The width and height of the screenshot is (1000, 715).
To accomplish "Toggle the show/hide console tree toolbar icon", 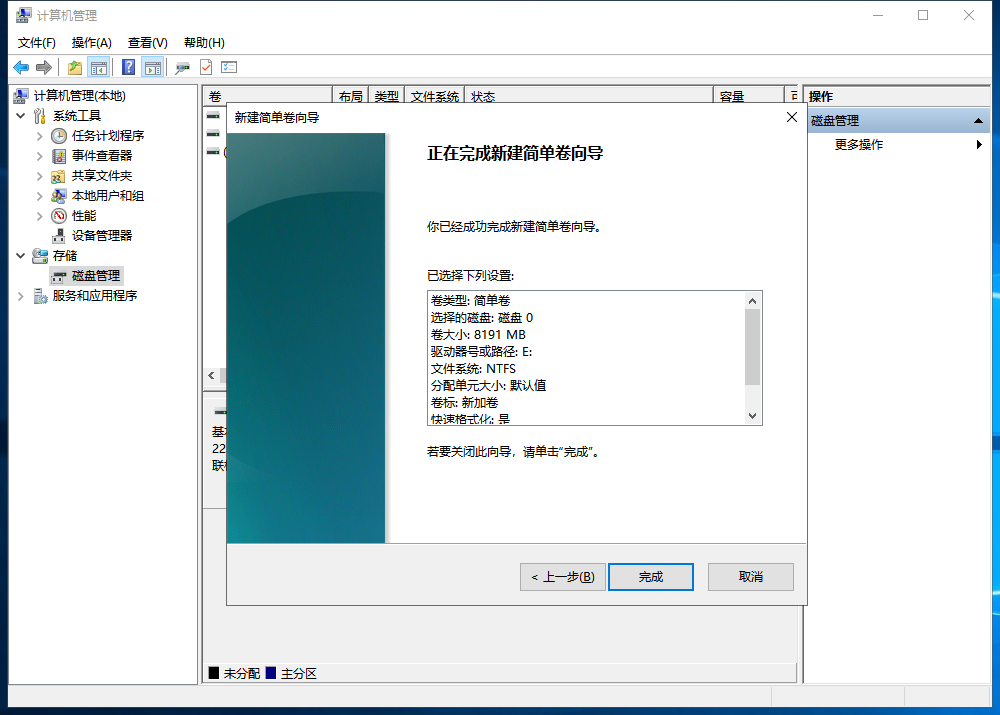I will tap(97, 66).
